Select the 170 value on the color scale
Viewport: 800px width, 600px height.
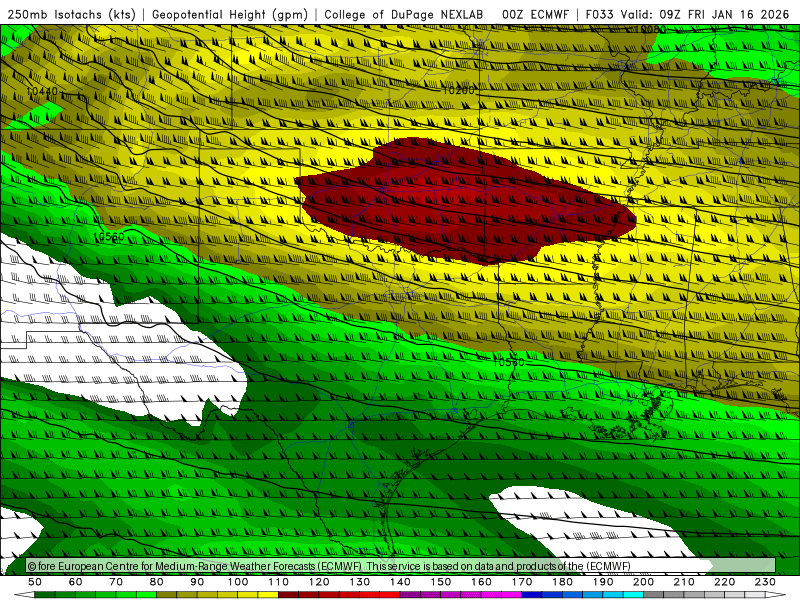click(522, 582)
